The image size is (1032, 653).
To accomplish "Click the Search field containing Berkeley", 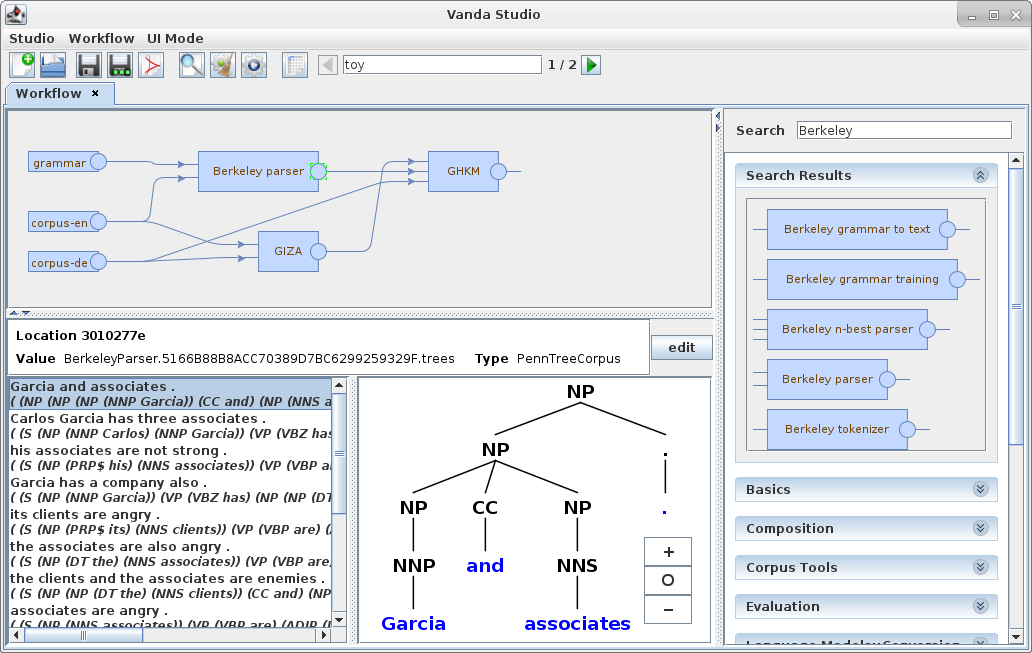I will coord(904,130).
